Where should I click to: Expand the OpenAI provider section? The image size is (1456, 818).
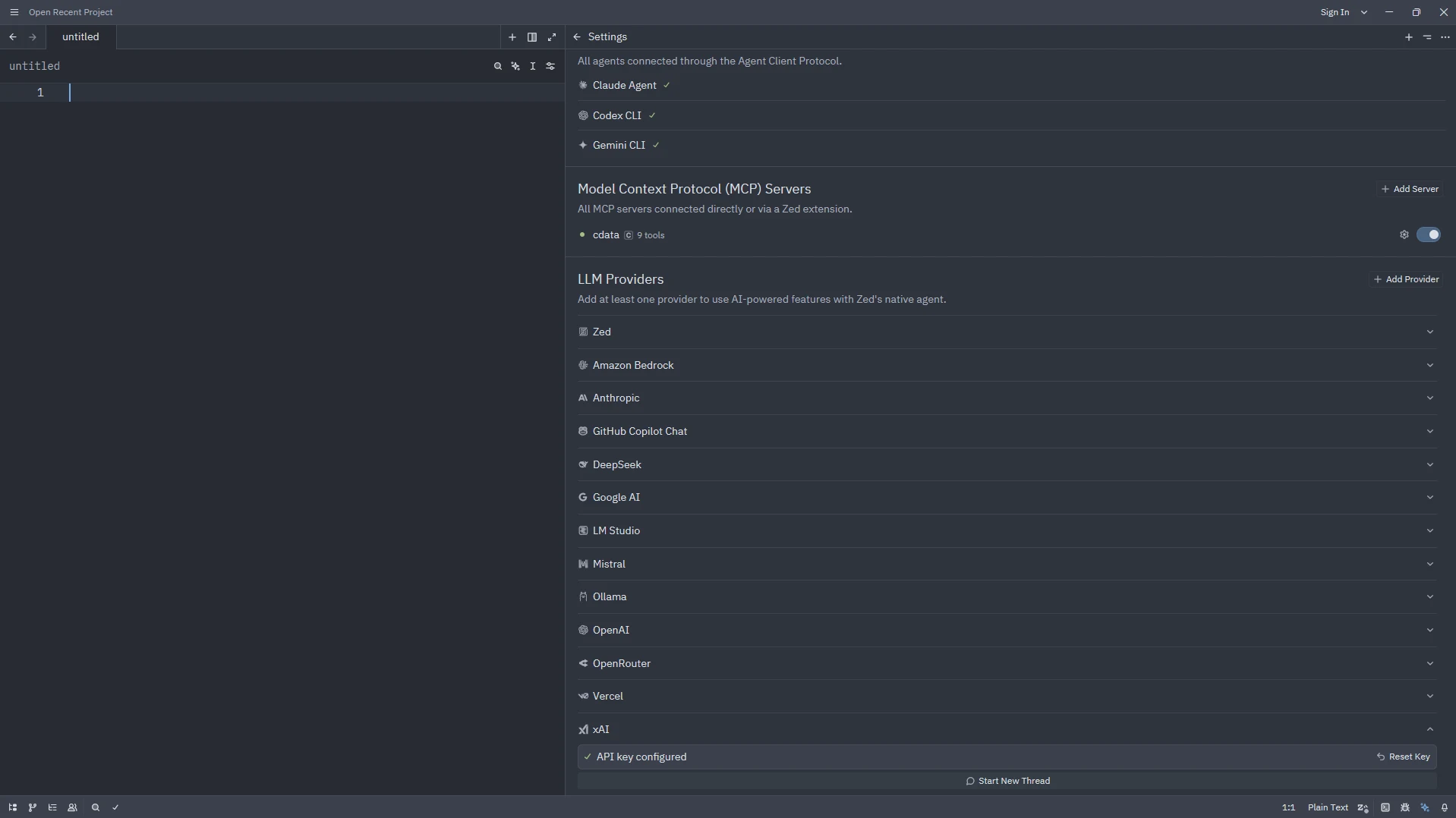tap(1429, 631)
